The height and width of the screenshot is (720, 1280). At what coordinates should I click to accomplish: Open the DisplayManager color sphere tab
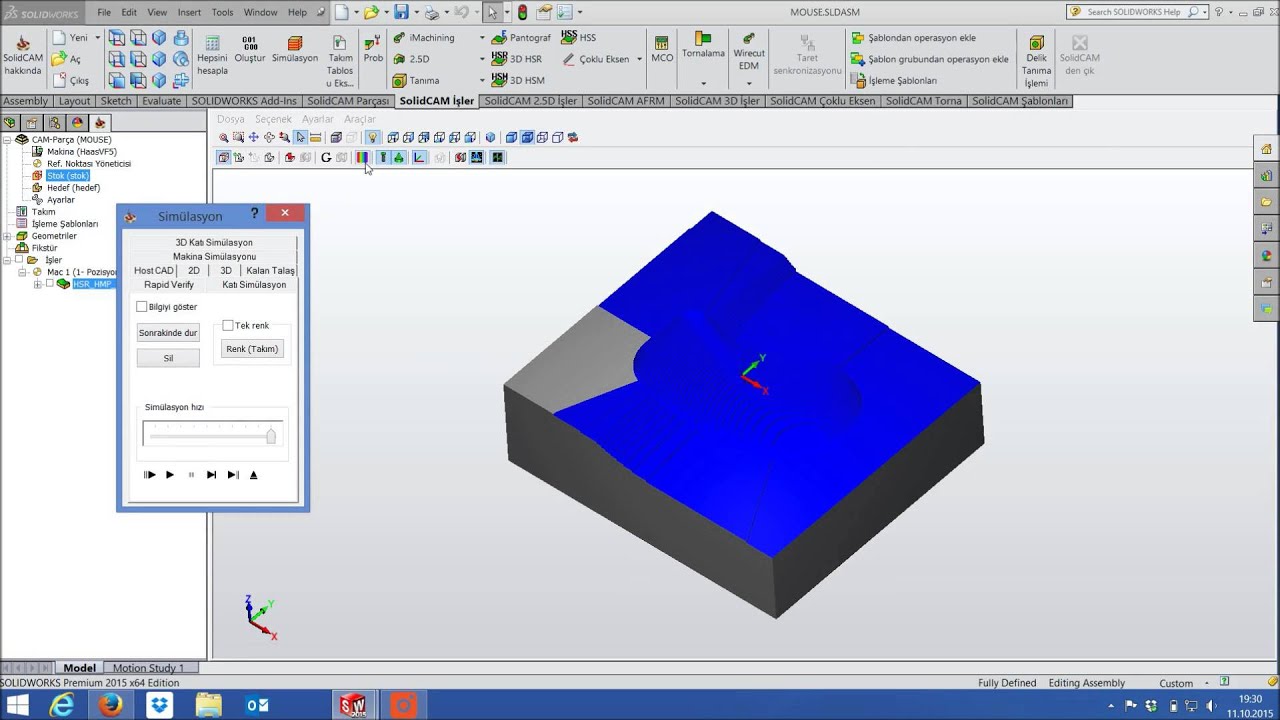(x=77, y=123)
